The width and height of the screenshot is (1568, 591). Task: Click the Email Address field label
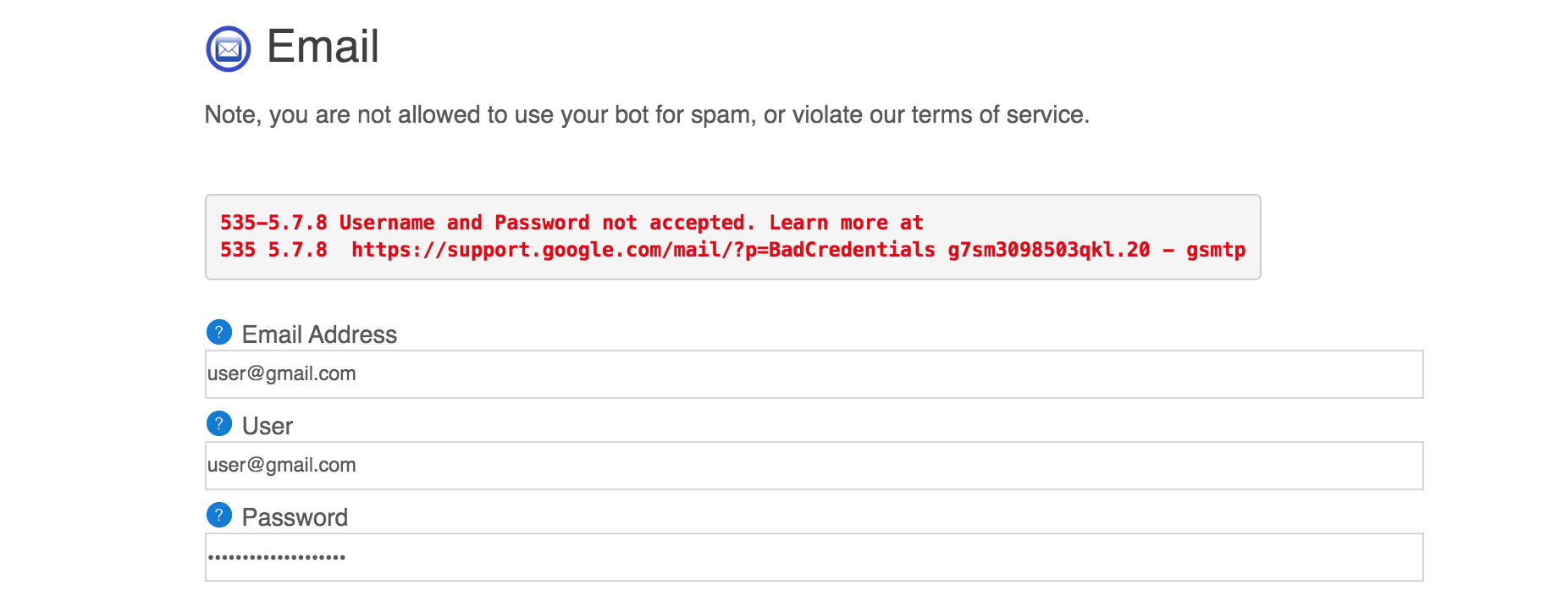319,334
